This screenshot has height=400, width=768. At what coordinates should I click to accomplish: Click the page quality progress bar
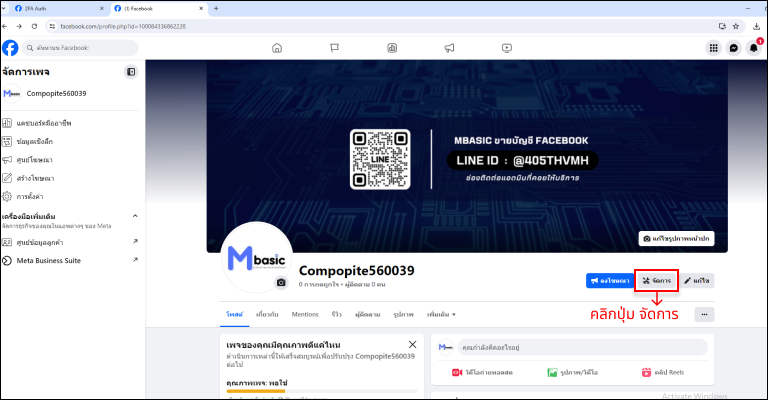coord(321,391)
